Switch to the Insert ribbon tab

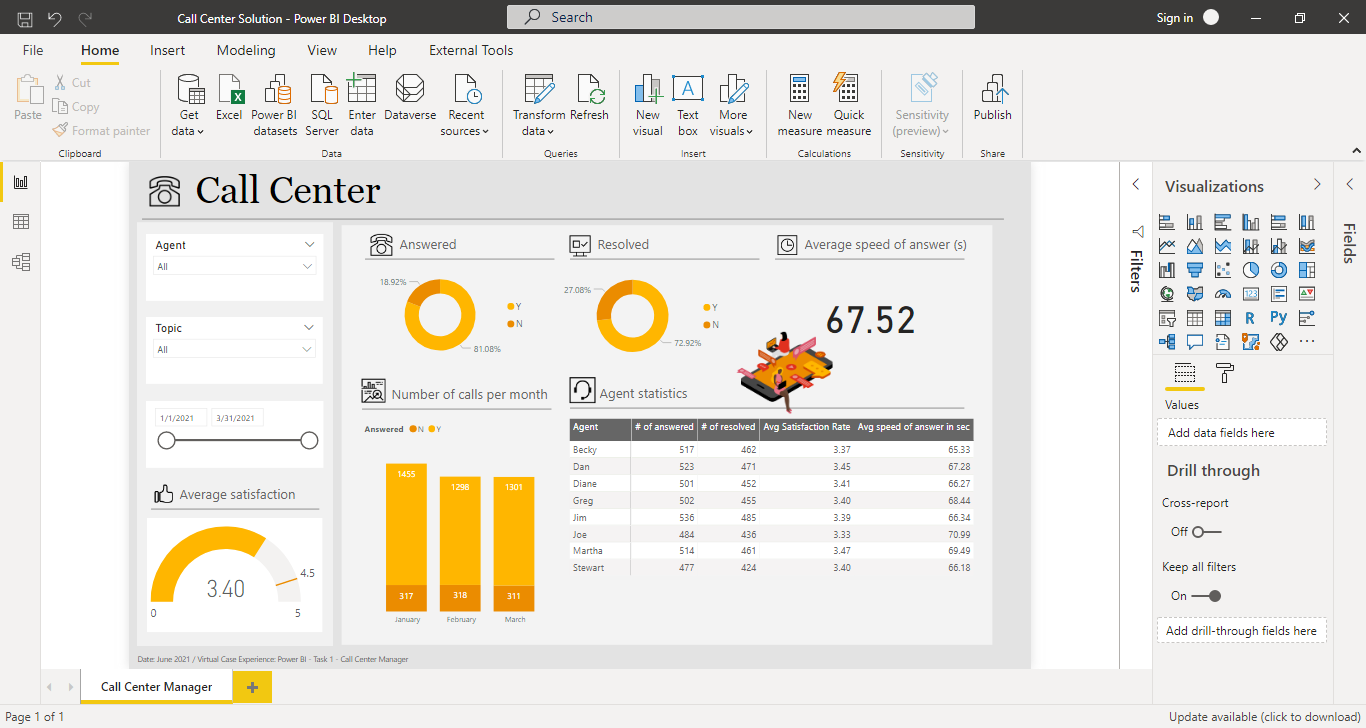(x=168, y=50)
